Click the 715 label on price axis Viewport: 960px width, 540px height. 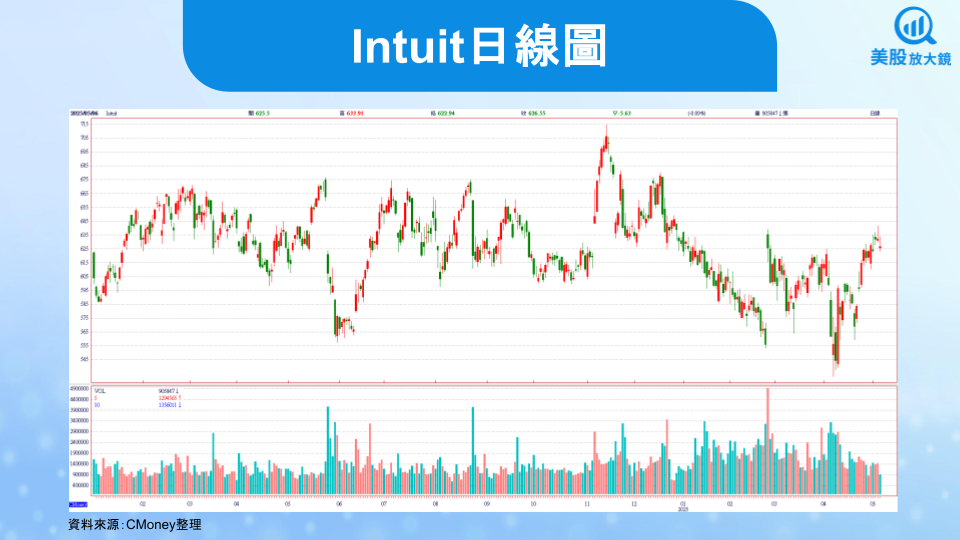[x=84, y=124]
